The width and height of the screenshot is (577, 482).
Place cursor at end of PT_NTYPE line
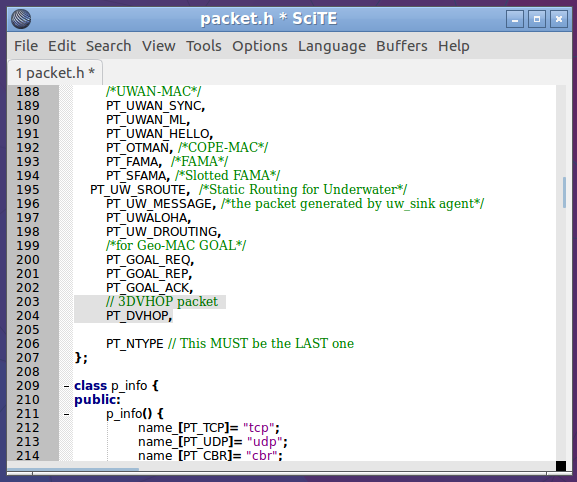(x=355, y=344)
